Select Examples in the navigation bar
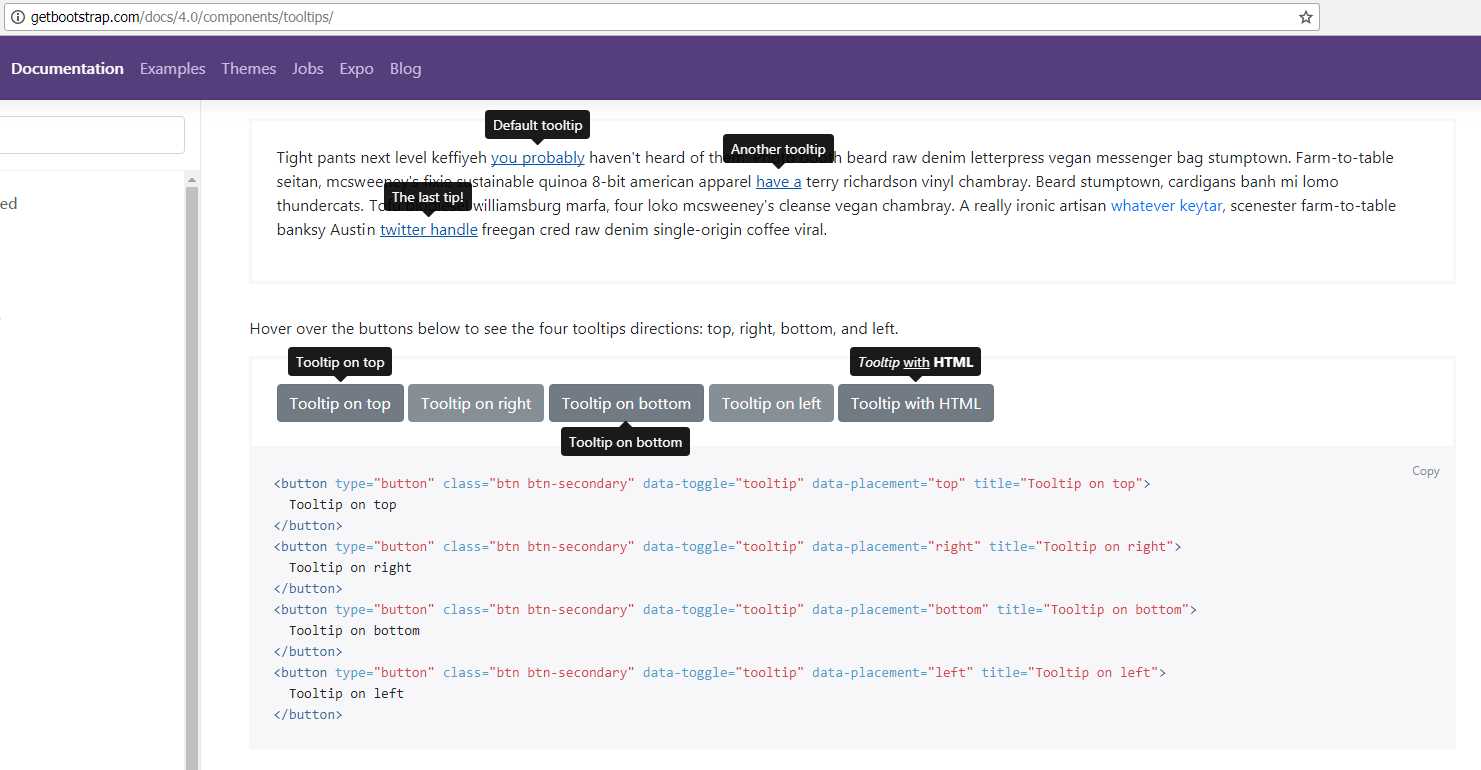 click(172, 68)
